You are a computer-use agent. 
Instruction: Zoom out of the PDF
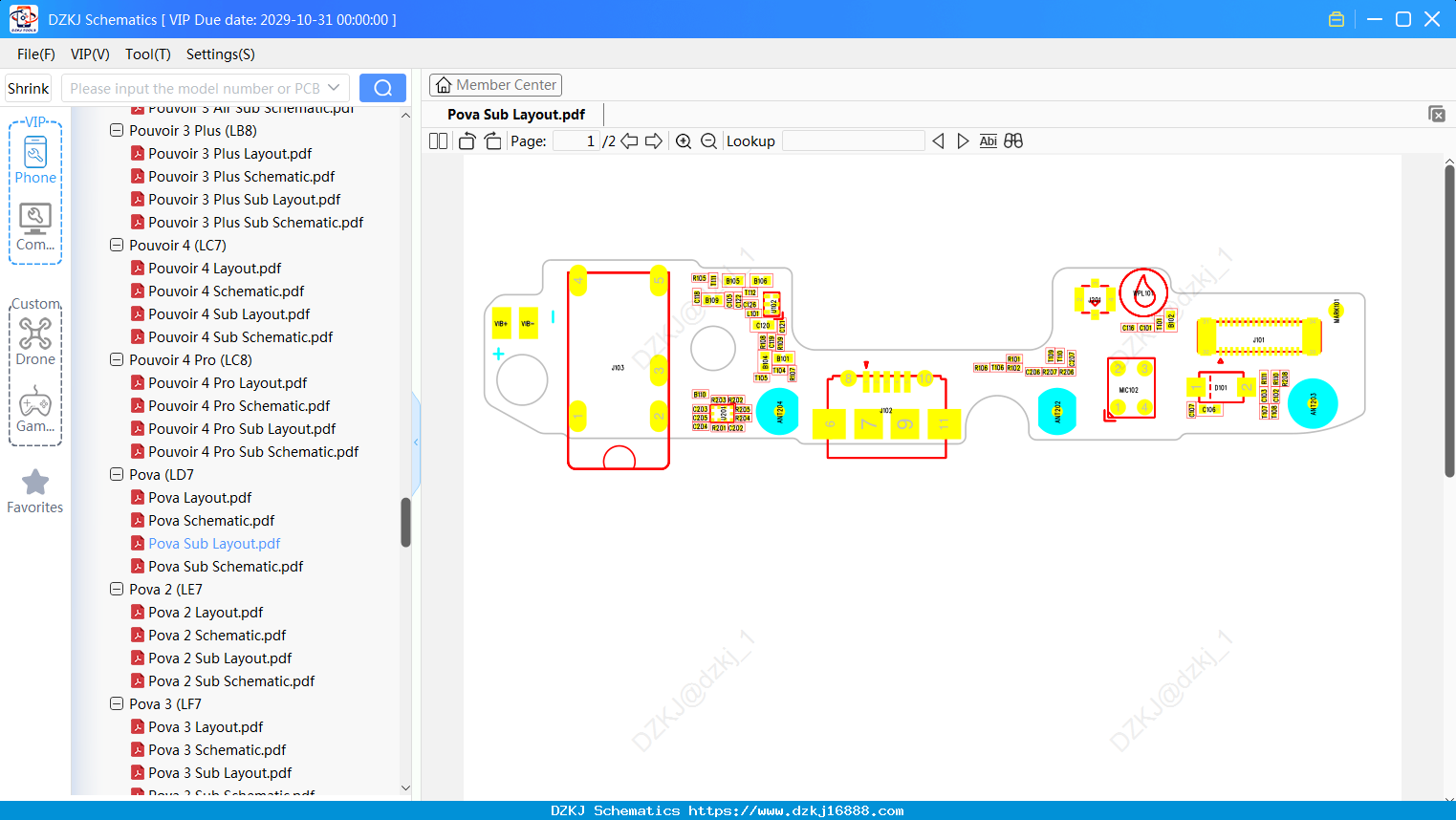(708, 141)
